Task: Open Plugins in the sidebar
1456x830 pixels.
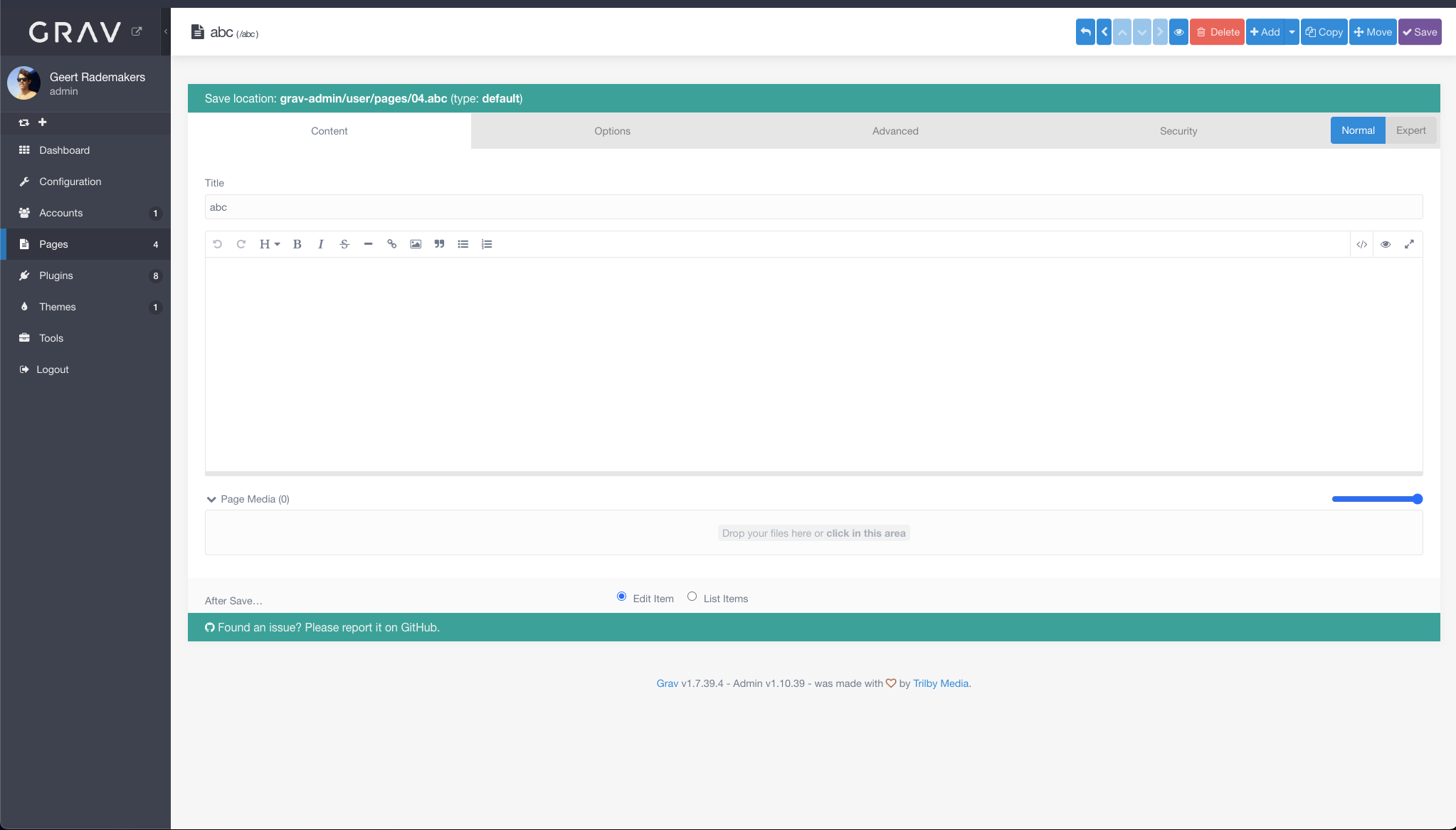Action: pos(56,275)
